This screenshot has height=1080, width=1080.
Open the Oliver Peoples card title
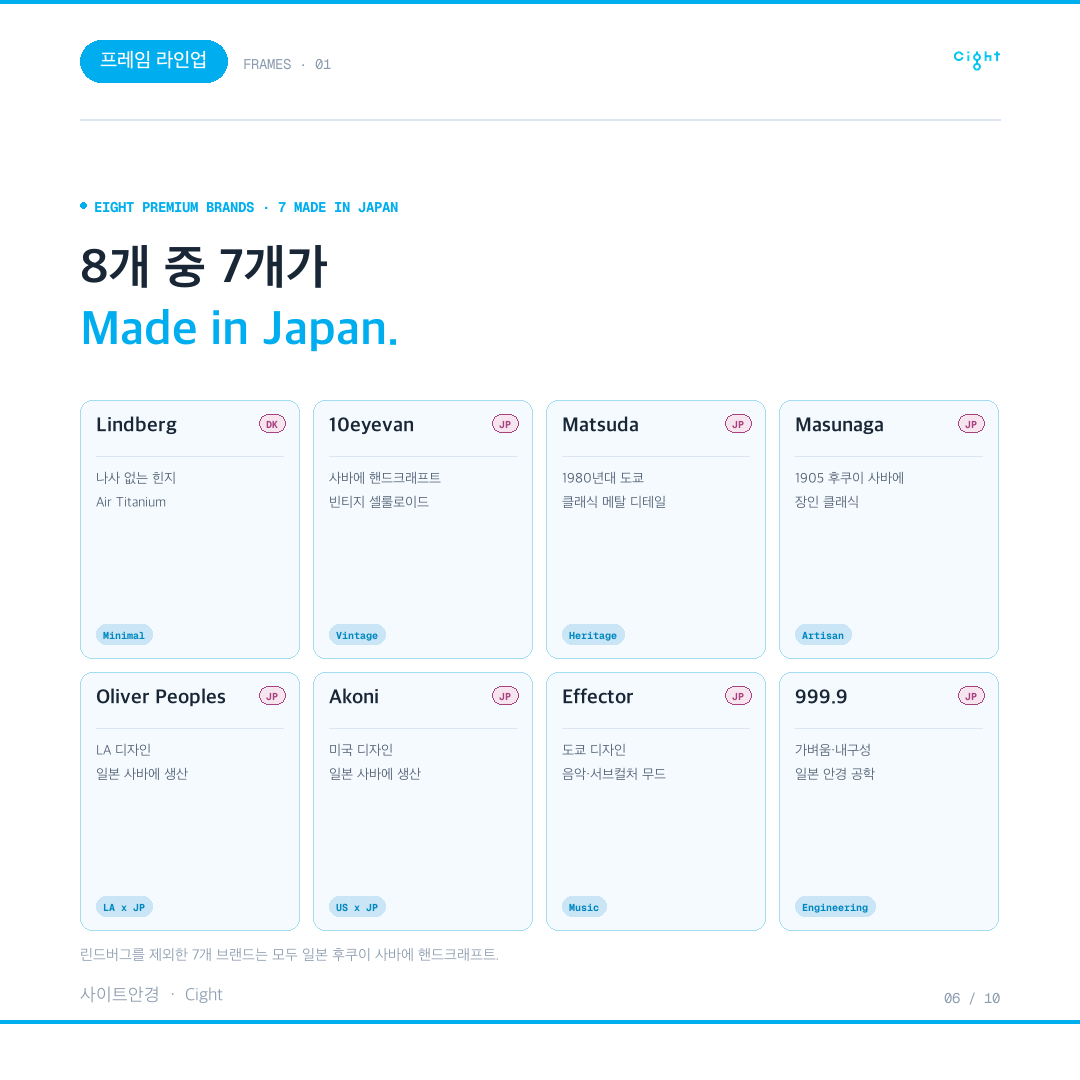[x=160, y=697]
